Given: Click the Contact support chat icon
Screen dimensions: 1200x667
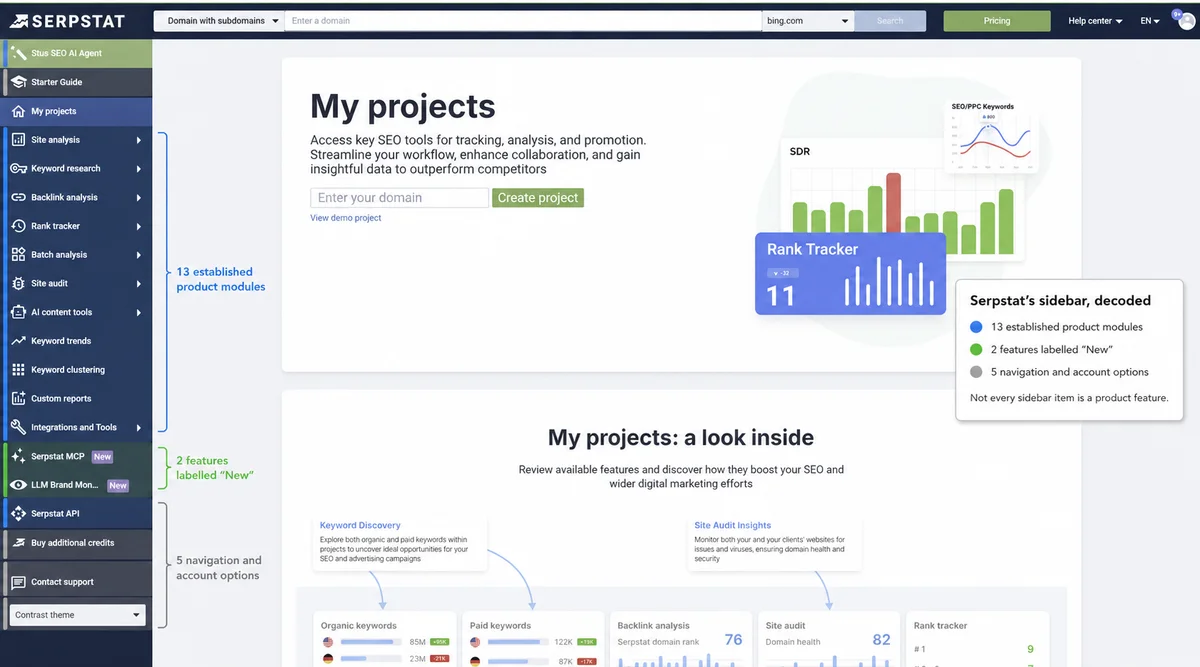Looking at the screenshot, I should [18, 582].
